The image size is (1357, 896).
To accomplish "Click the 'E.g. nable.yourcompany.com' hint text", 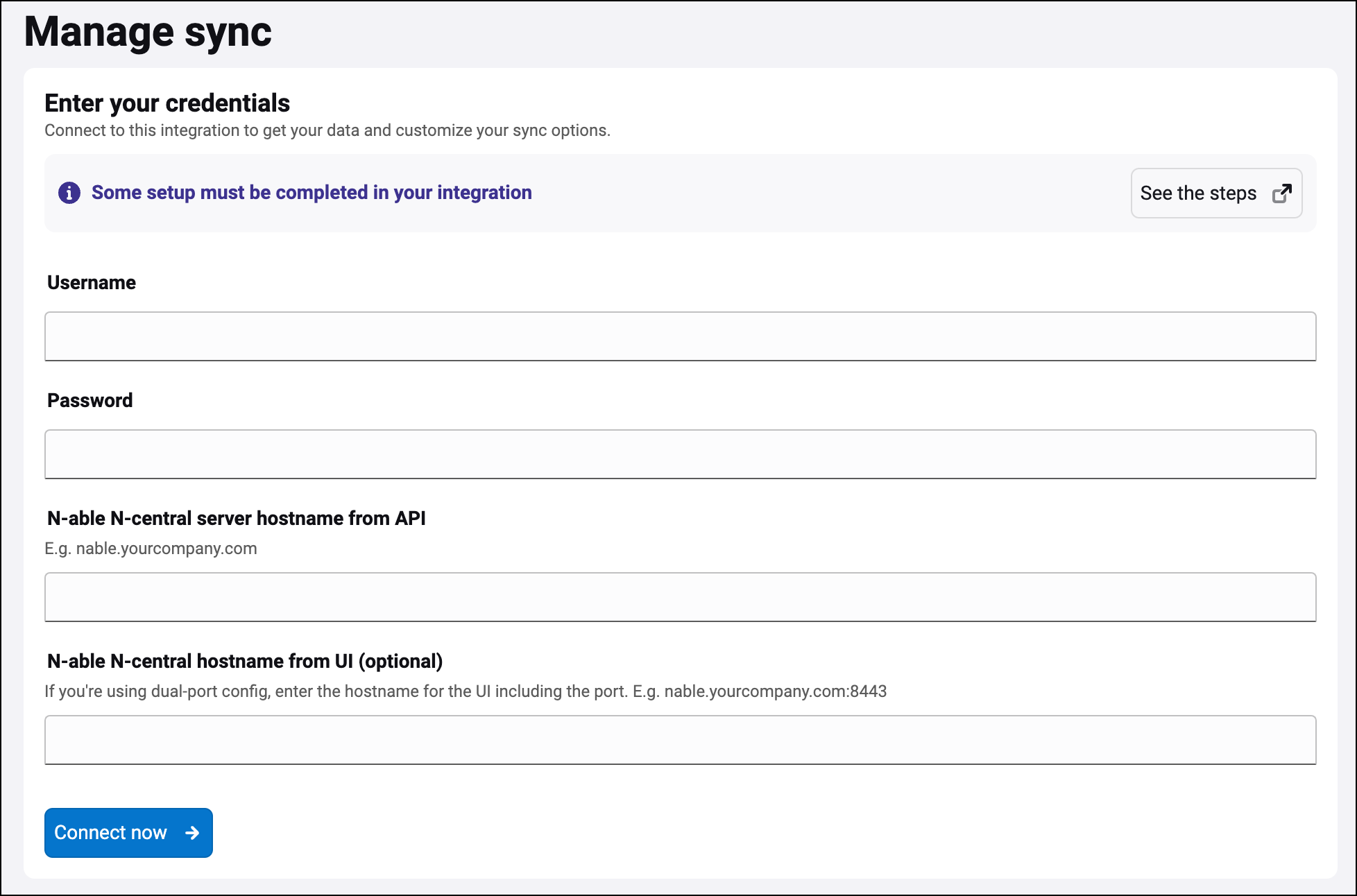I will click(151, 549).
